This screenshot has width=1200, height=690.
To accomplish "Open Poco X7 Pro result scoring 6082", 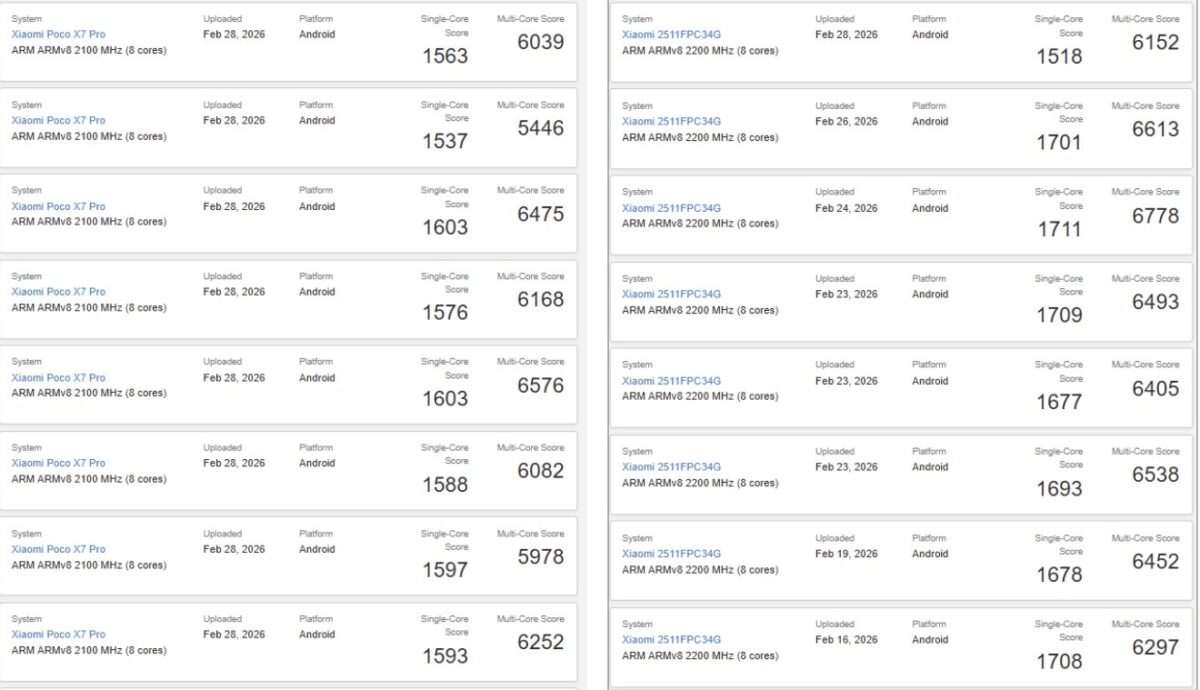I will (x=58, y=463).
